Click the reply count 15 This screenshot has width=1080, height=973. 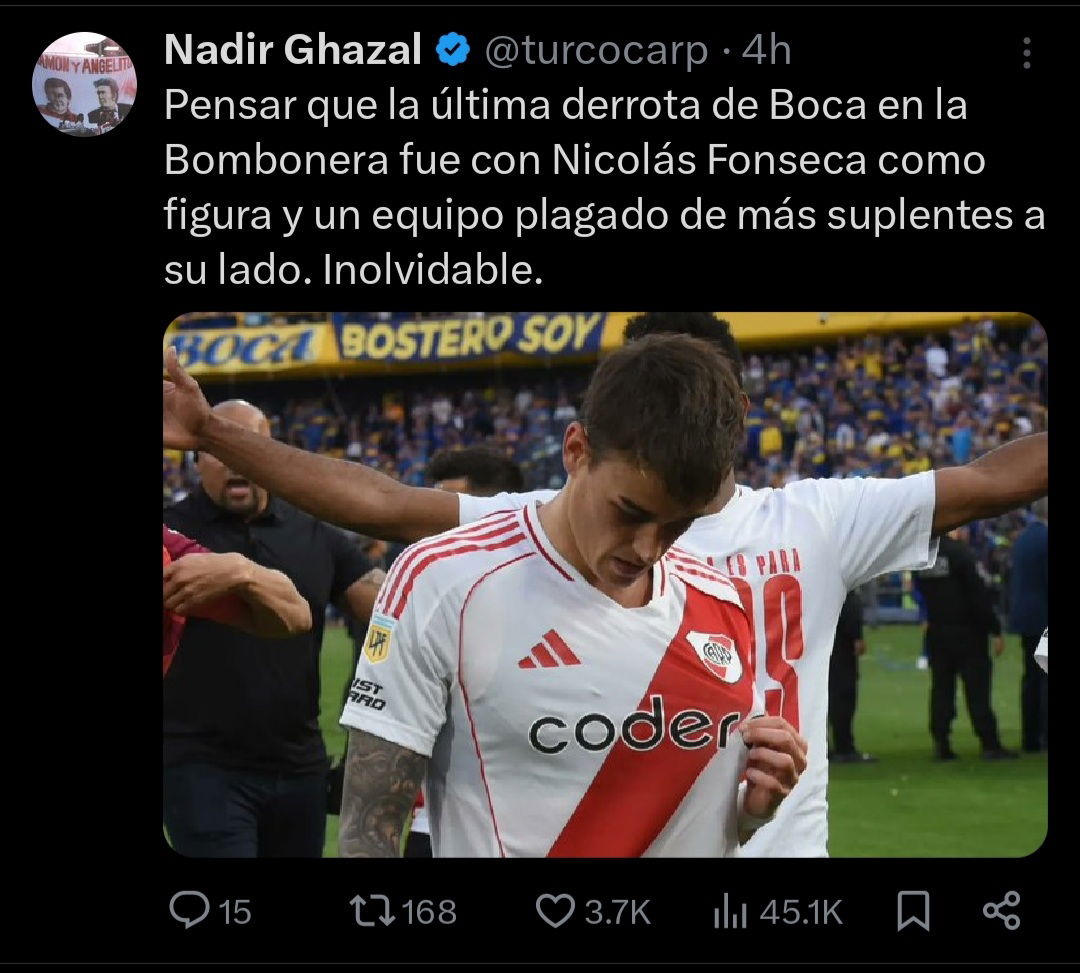coord(235,912)
